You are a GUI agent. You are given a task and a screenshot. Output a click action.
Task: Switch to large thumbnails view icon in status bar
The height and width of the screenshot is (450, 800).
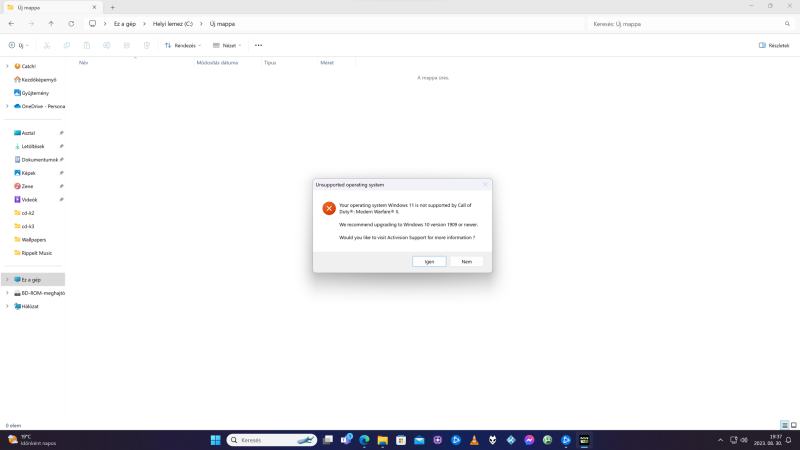[x=794, y=425]
